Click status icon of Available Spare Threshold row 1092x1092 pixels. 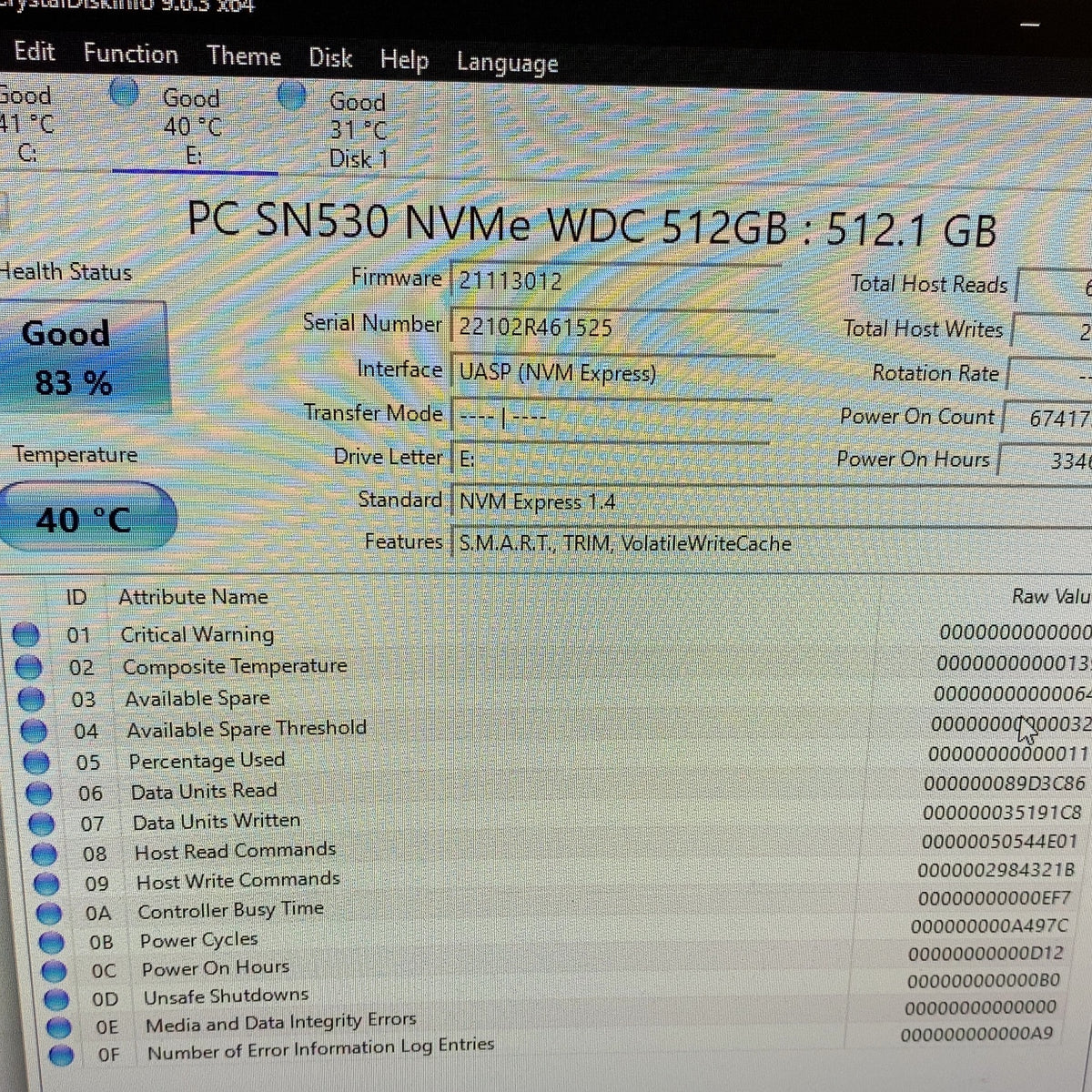coord(35,731)
